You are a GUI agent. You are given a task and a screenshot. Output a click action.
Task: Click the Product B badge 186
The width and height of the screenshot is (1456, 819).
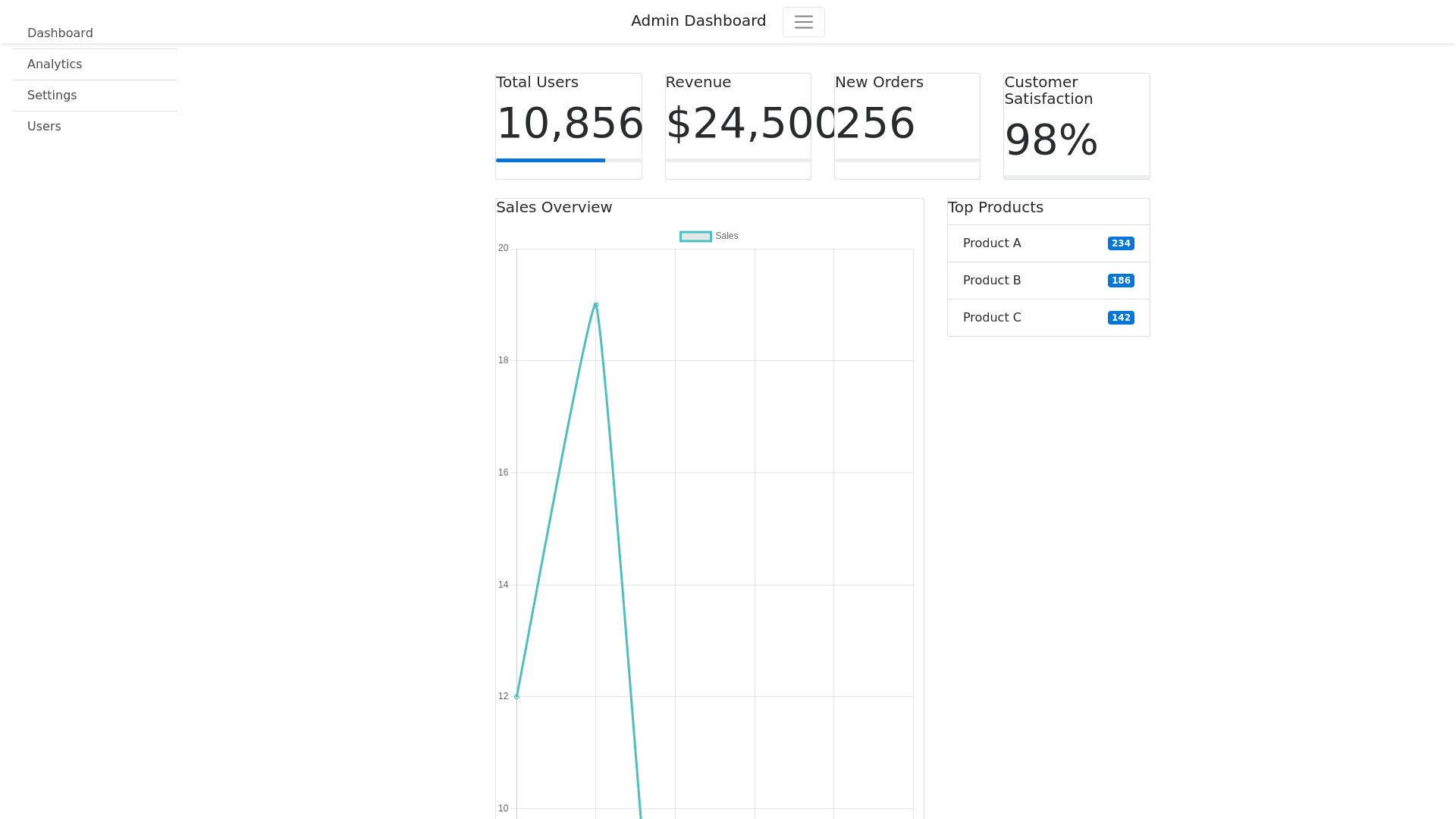click(1120, 281)
